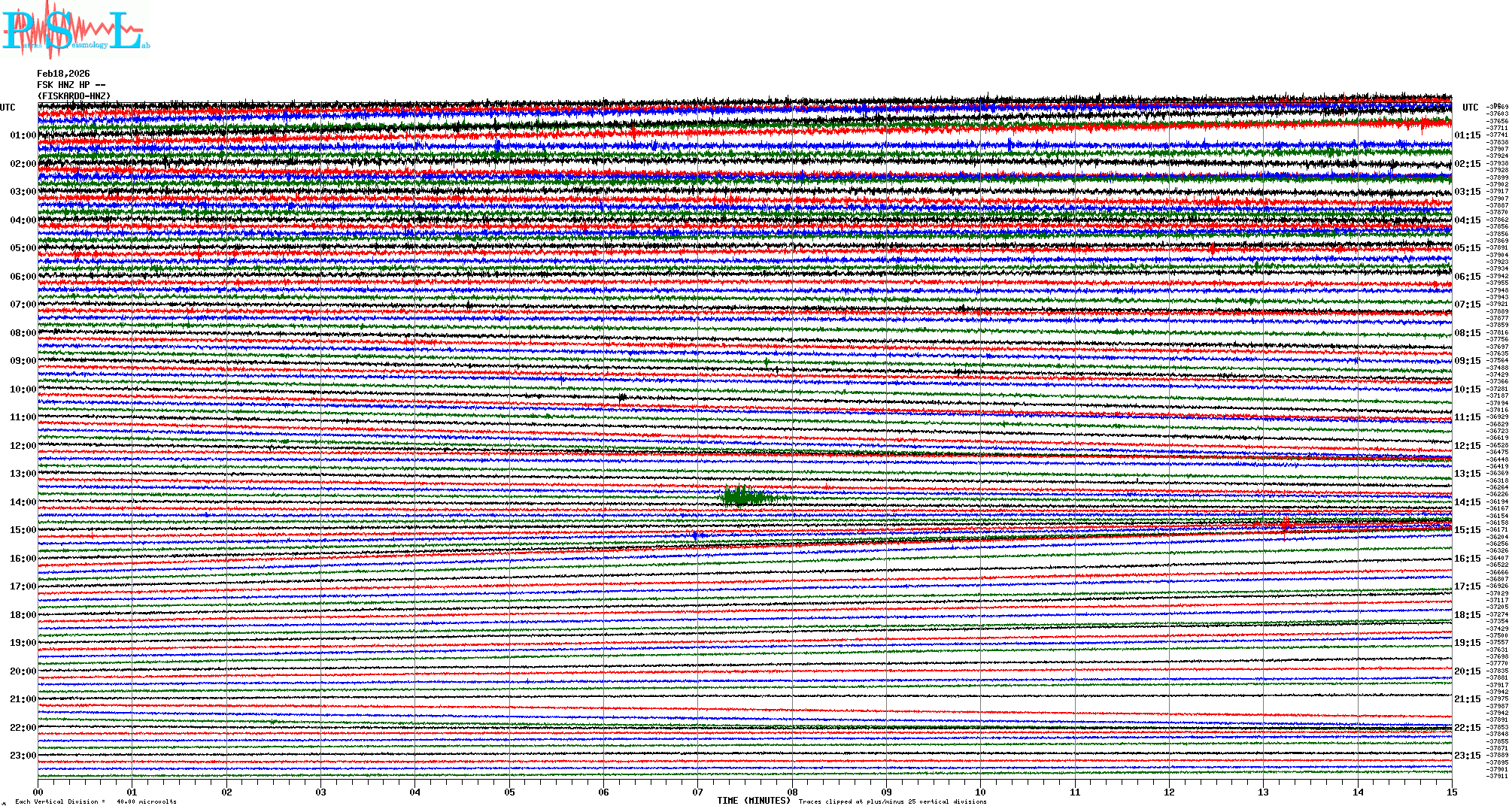This screenshot has width=1512, height=812.
Task: Click minute tick 15 on bottom axis
Action: click(x=1451, y=792)
